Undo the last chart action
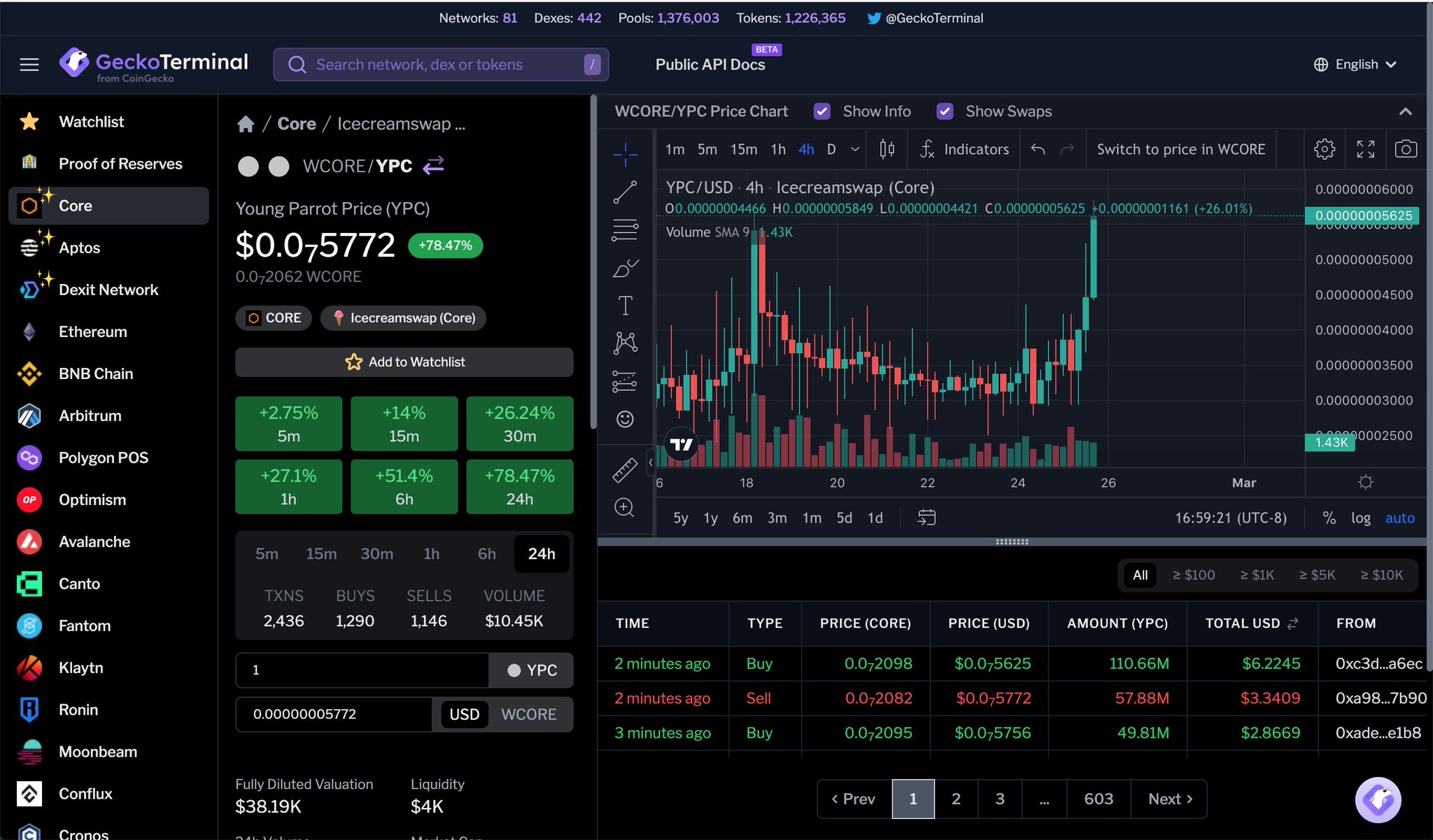 coord(1038,149)
